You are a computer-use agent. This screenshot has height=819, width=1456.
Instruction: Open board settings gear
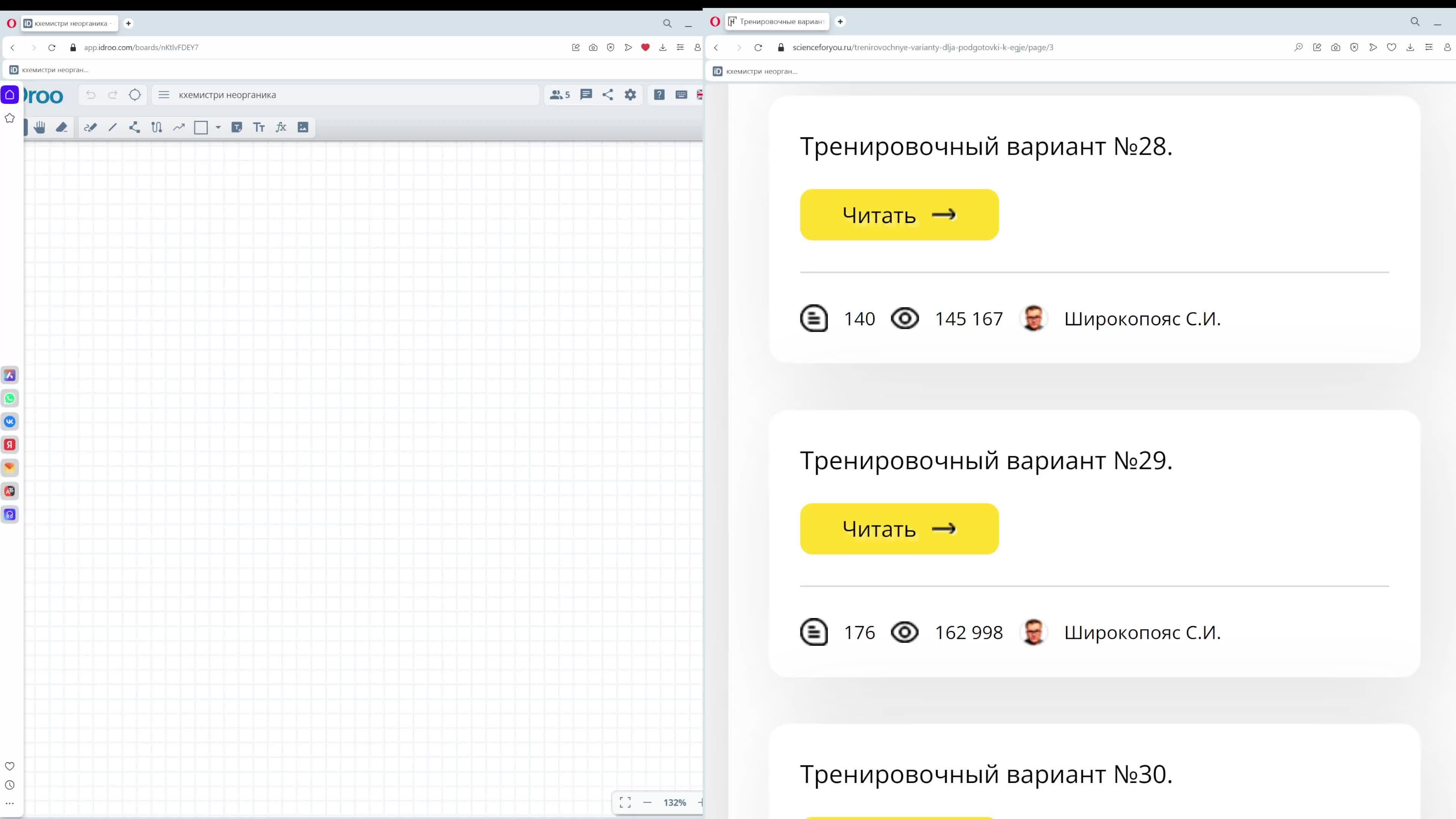point(630,94)
